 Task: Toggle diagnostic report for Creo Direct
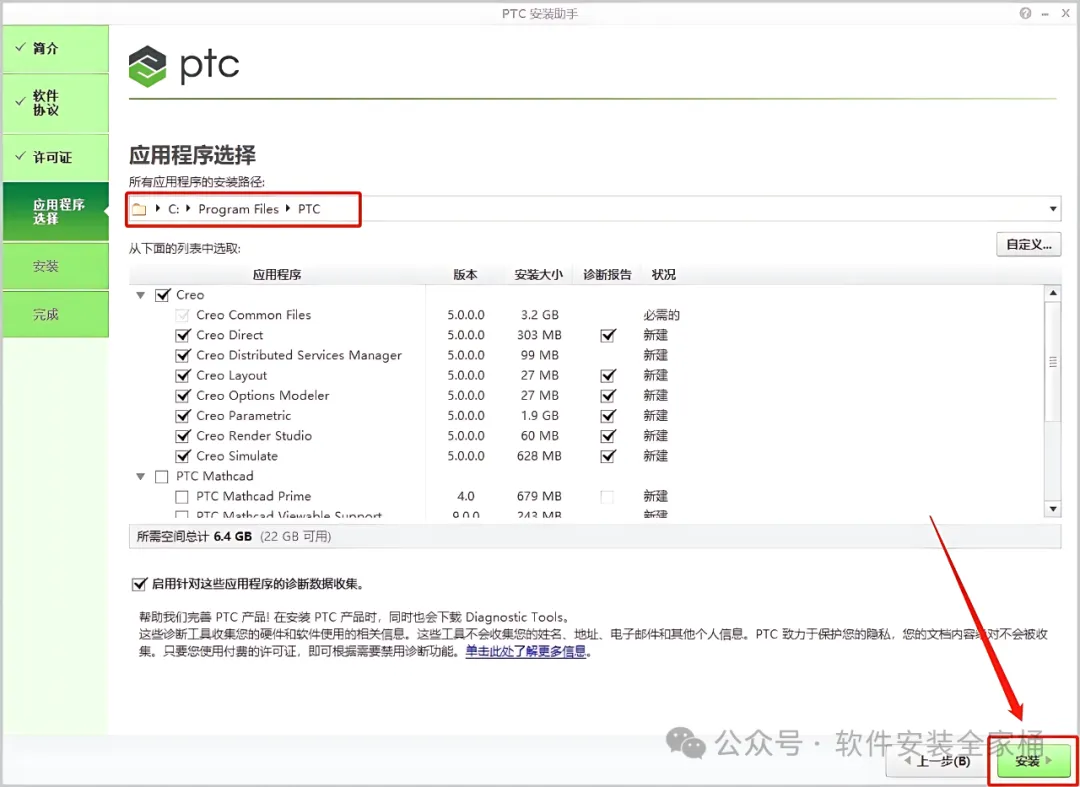pos(608,336)
